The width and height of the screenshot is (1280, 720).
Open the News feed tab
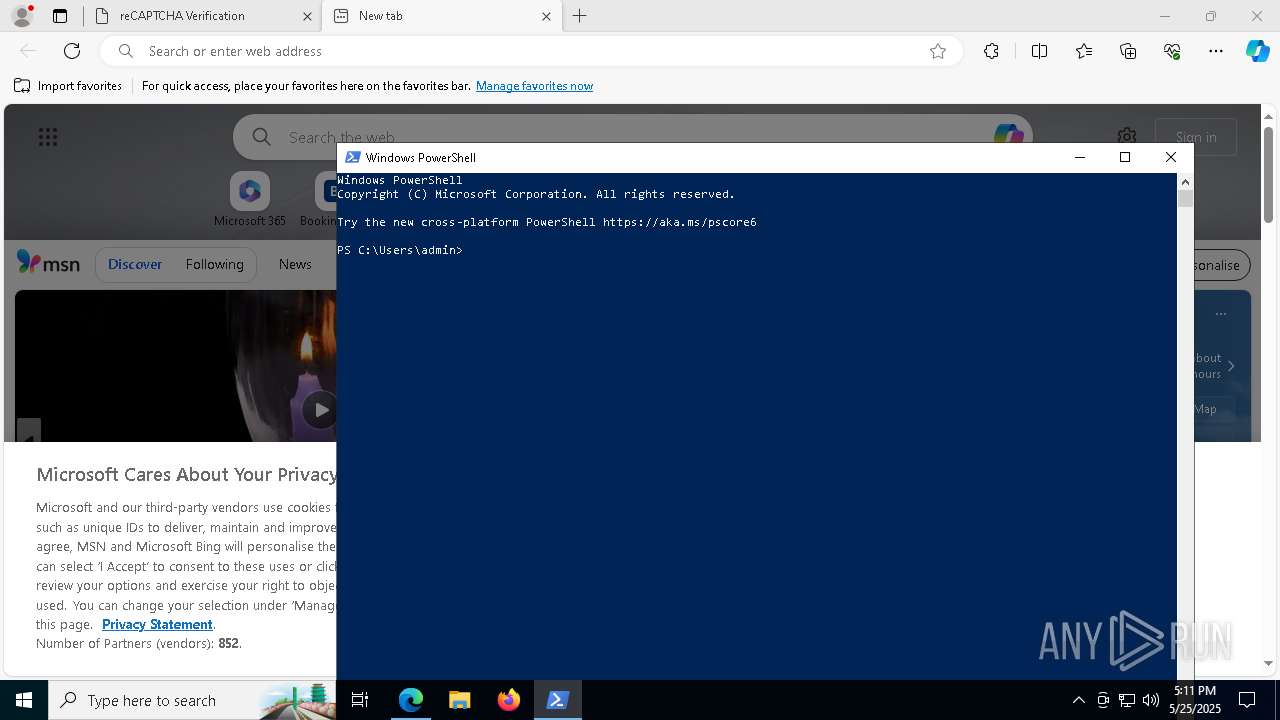tap(295, 264)
